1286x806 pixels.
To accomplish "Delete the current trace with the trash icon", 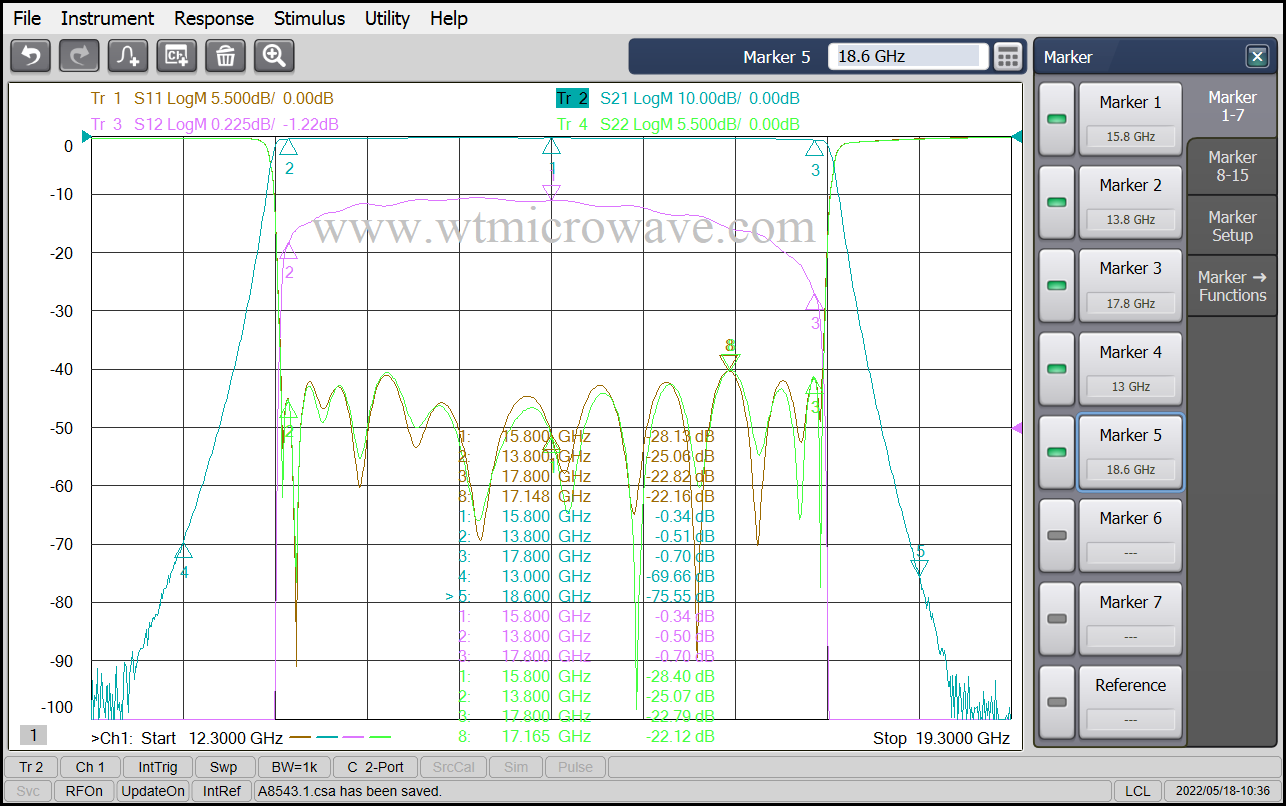I will [225, 56].
